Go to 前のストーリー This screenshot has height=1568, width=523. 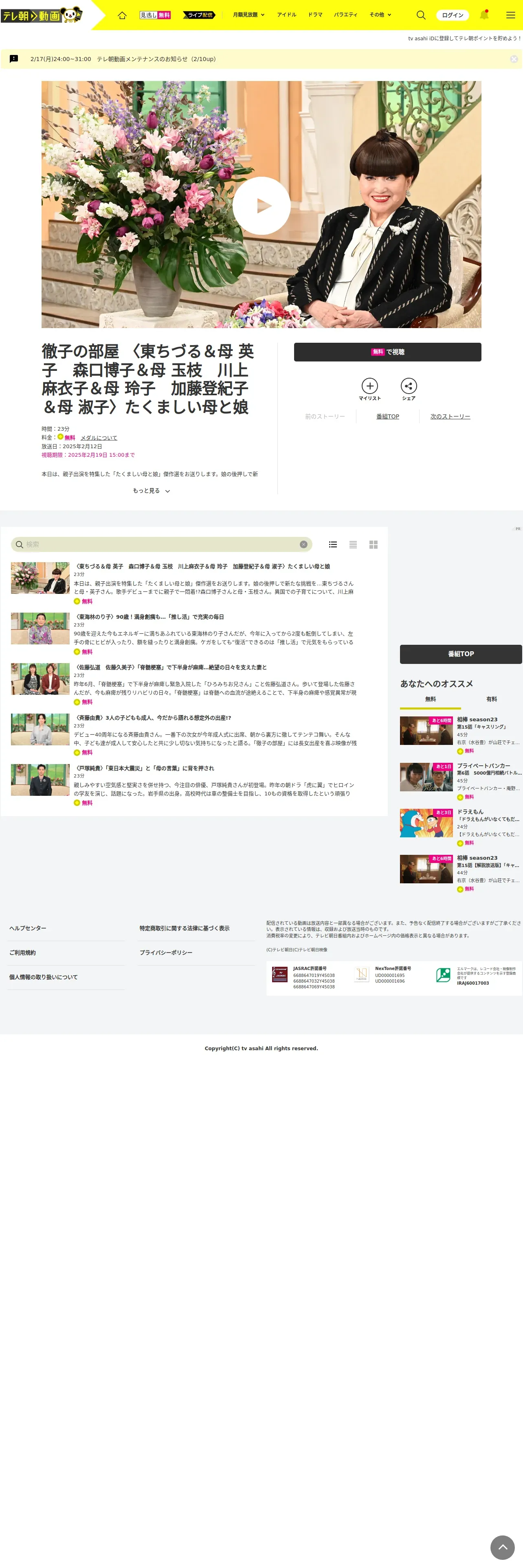point(325,416)
